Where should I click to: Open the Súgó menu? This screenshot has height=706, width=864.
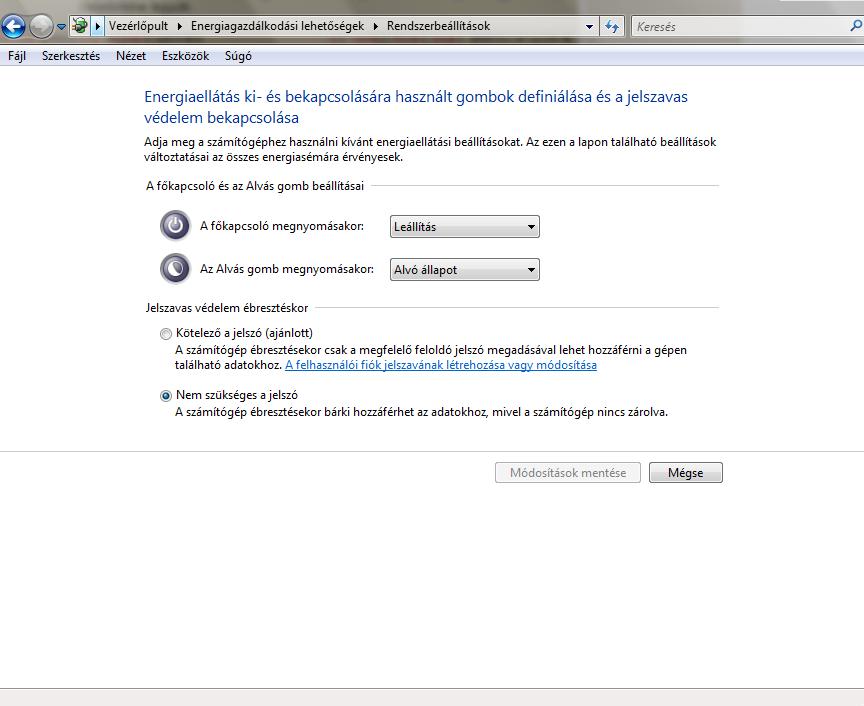coord(238,56)
